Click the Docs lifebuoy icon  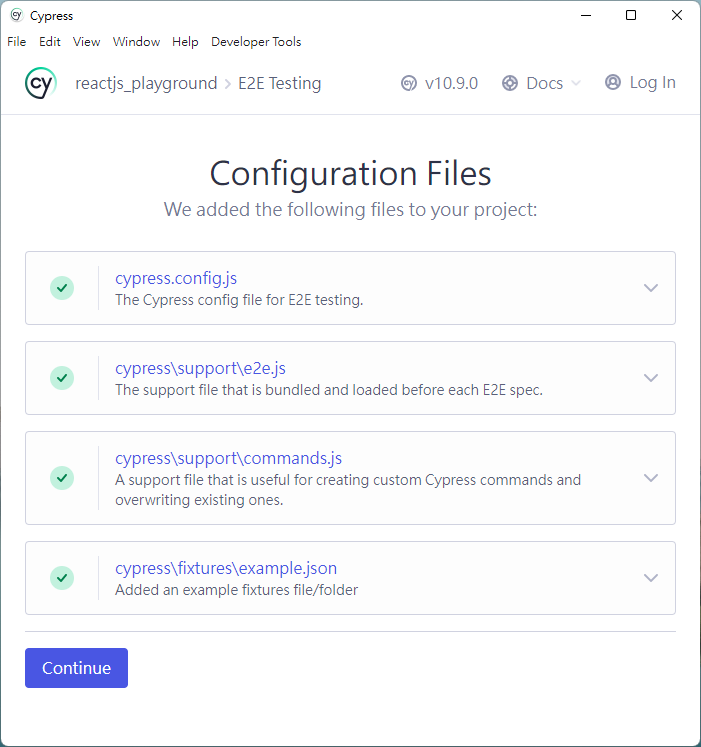(x=510, y=83)
